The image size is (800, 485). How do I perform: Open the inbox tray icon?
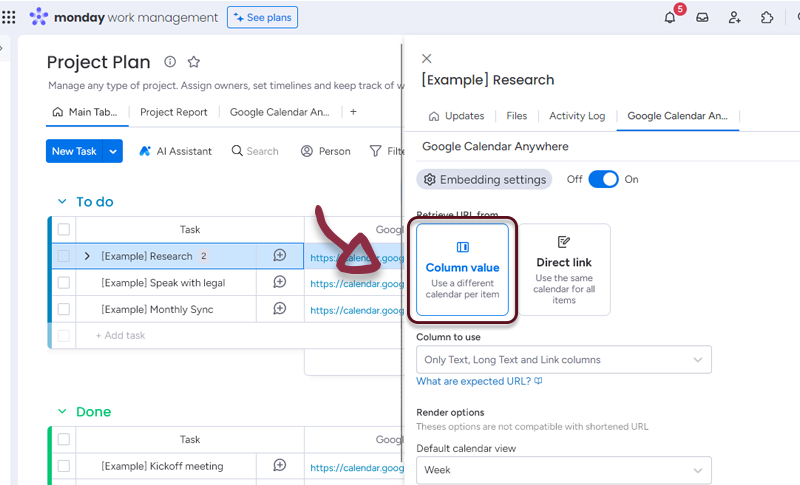[x=703, y=17]
